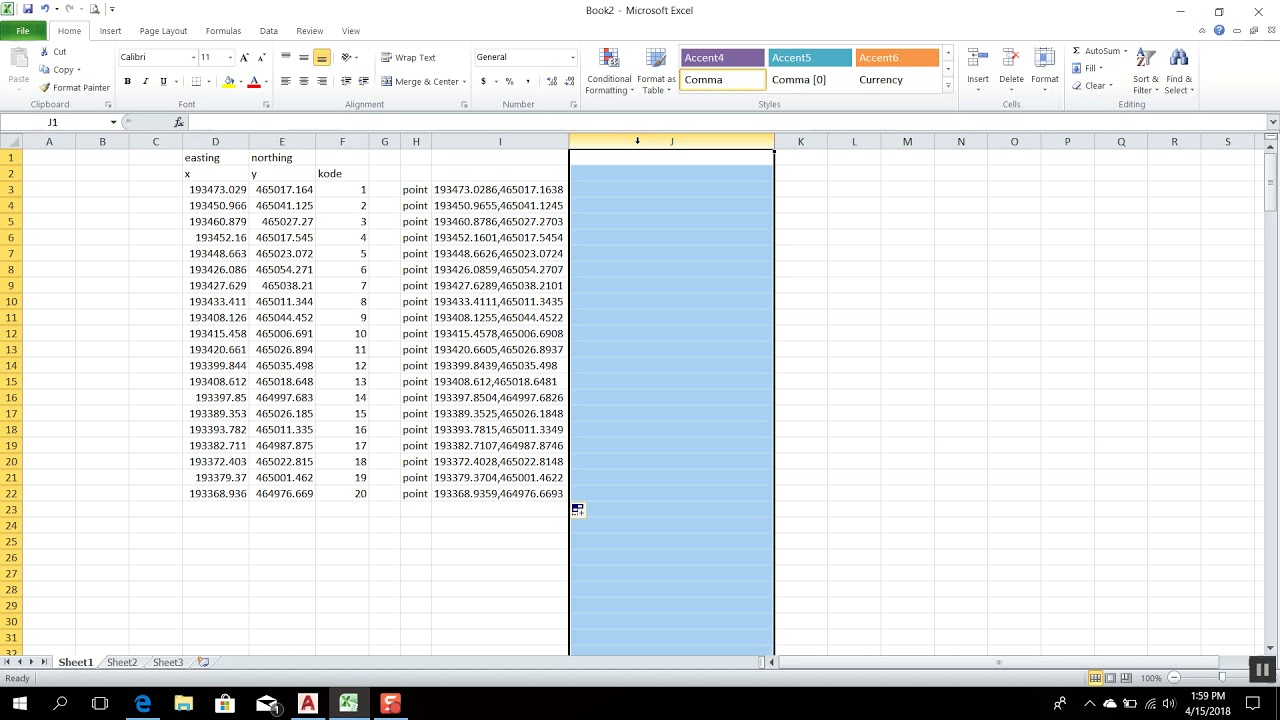Apply Accent5 cell style
This screenshot has height=720, width=1280.
click(810, 57)
